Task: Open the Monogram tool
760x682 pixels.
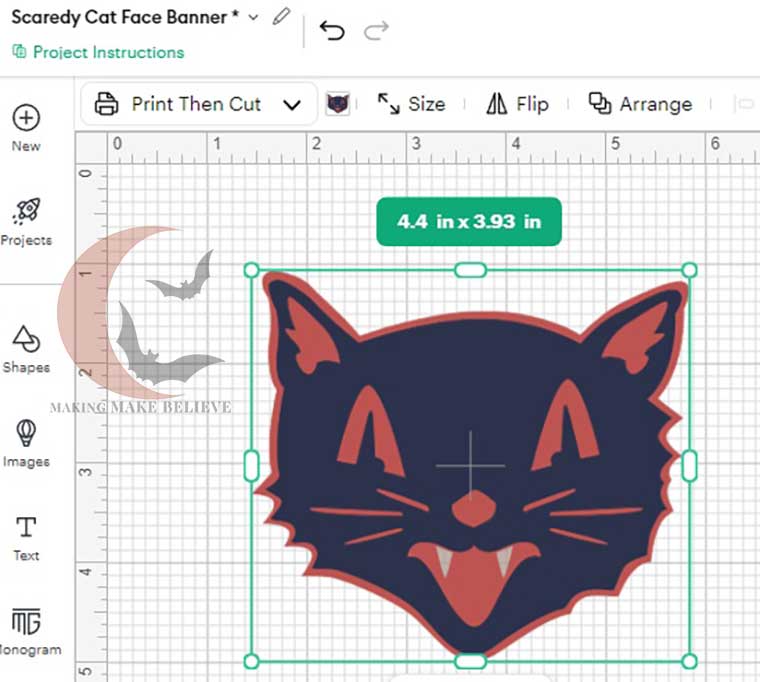Action: coord(26,621)
